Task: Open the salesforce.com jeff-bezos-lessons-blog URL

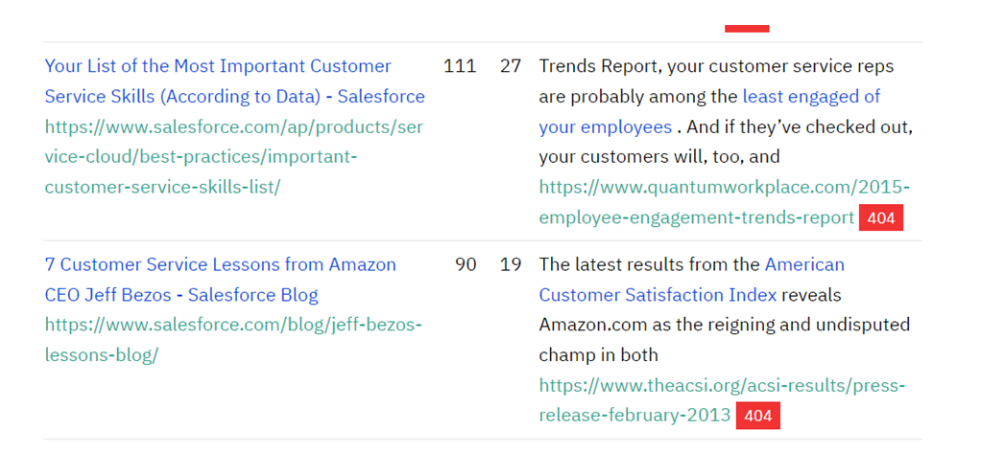Action: point(234,340)
